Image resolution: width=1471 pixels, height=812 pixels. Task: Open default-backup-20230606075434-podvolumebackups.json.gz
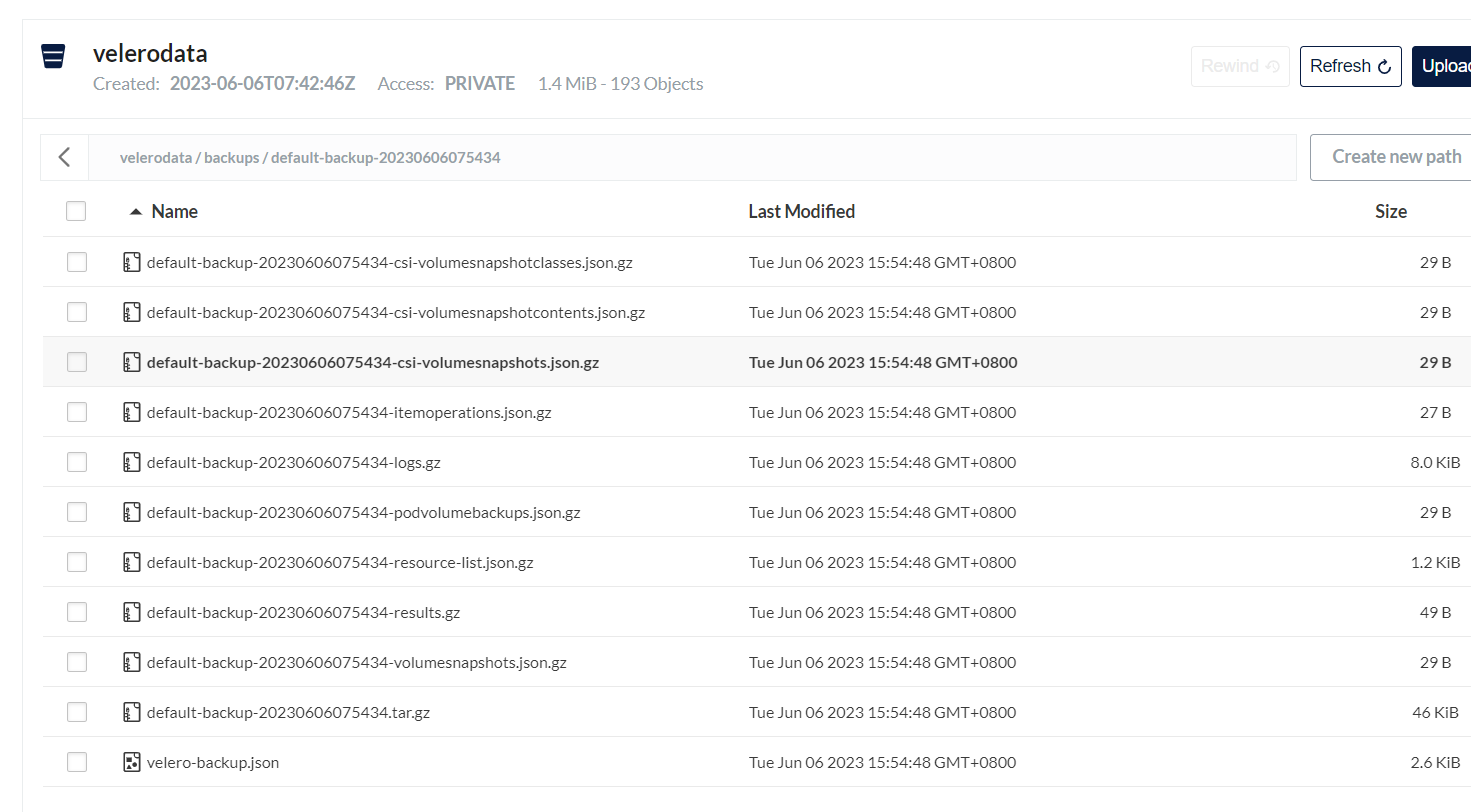[x=364, y=513]
